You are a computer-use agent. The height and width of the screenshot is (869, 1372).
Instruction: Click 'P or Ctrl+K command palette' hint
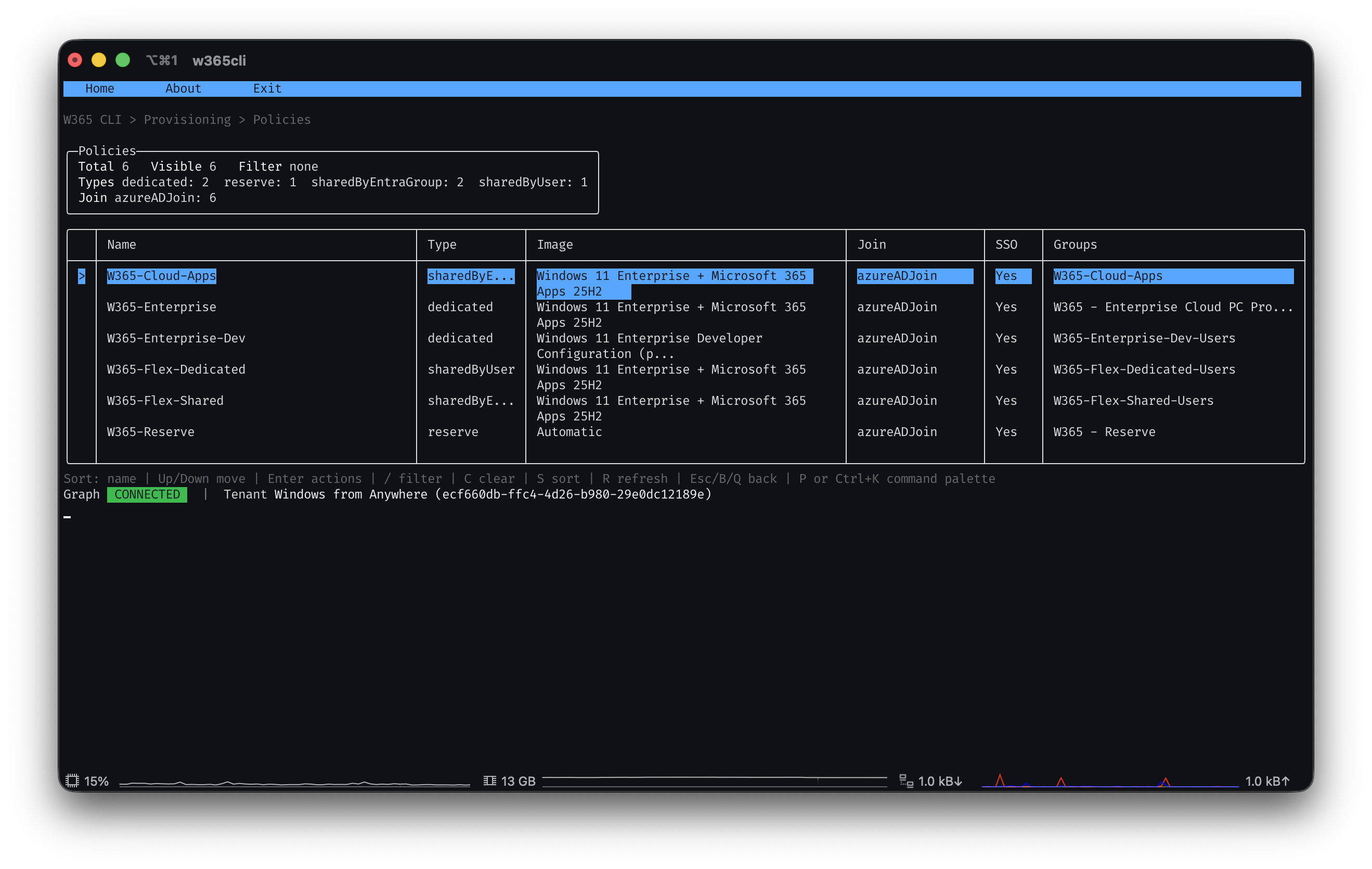tap(897, 479)
